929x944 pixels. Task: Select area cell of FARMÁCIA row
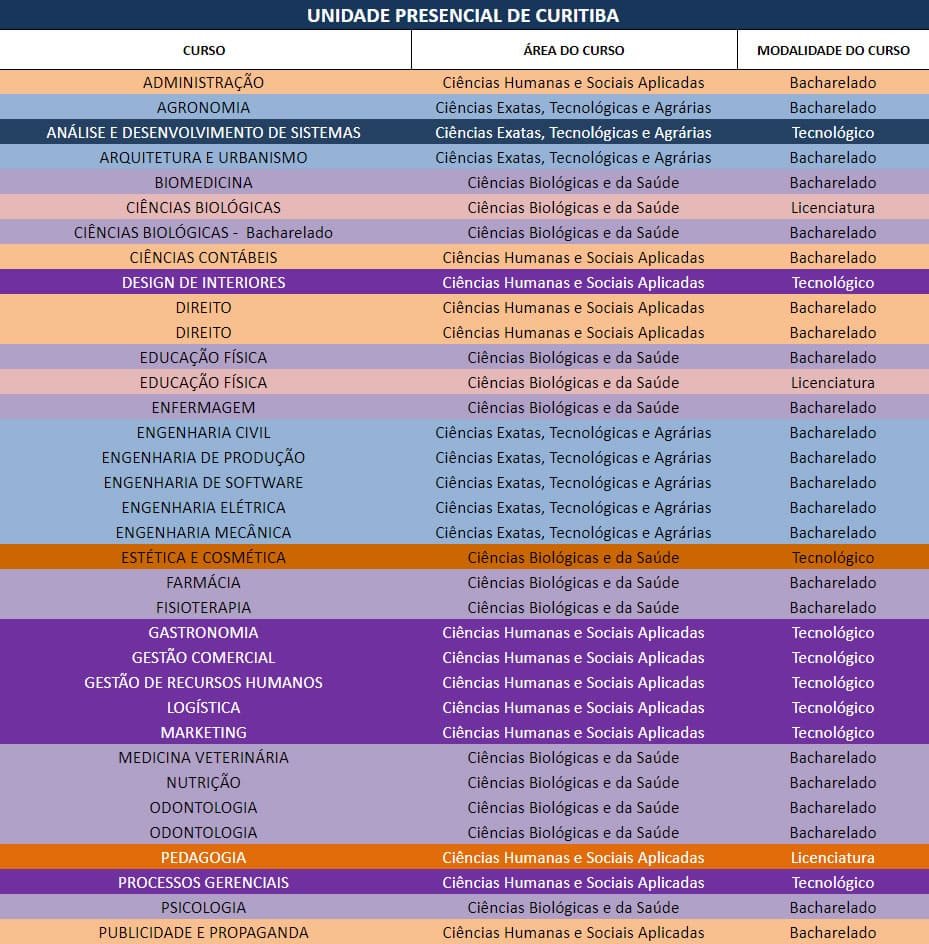coord(574,583)
